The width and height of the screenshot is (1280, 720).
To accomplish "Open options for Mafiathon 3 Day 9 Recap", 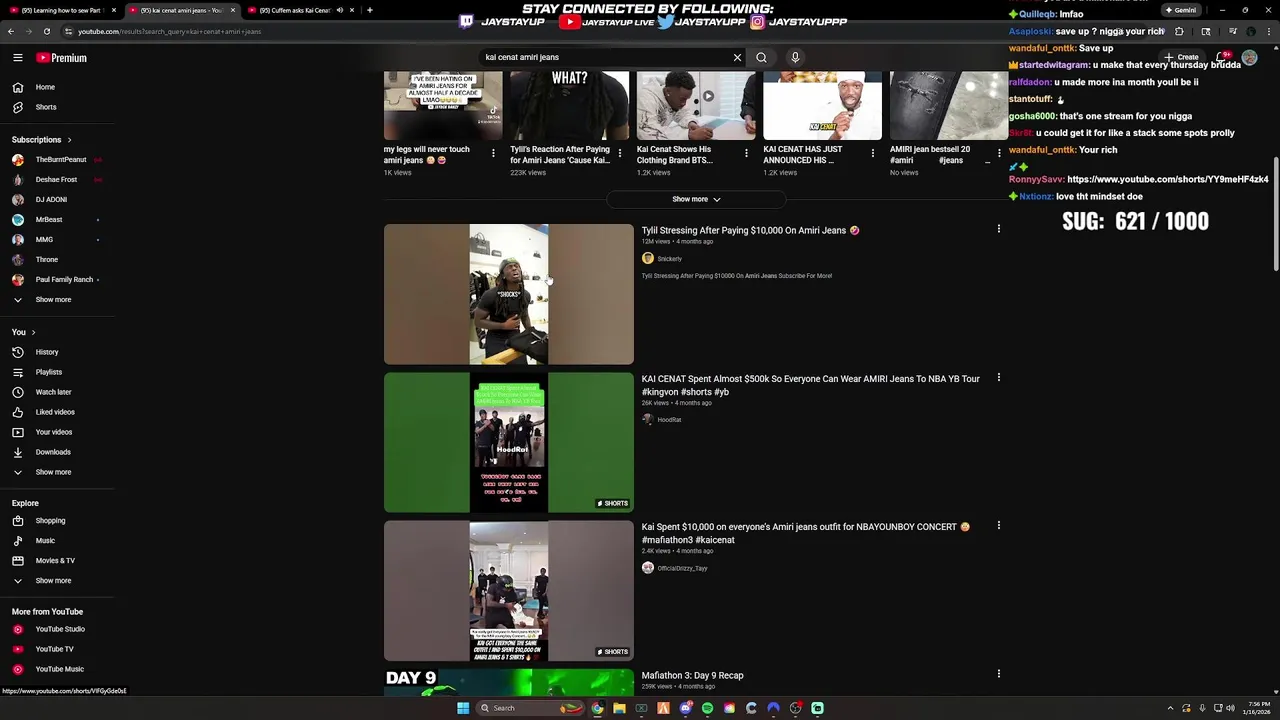I will [998, 674].
